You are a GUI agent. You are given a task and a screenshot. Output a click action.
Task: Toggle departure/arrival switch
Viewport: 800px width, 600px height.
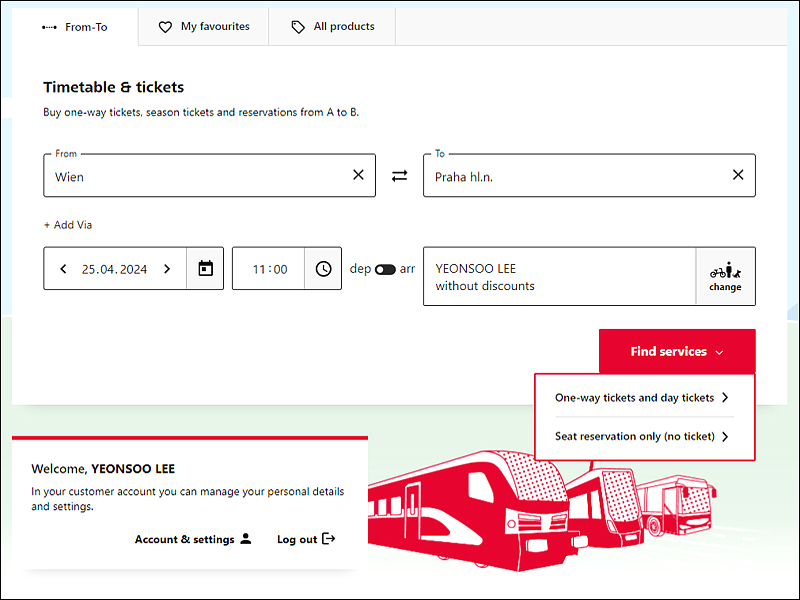pos(385,269)
